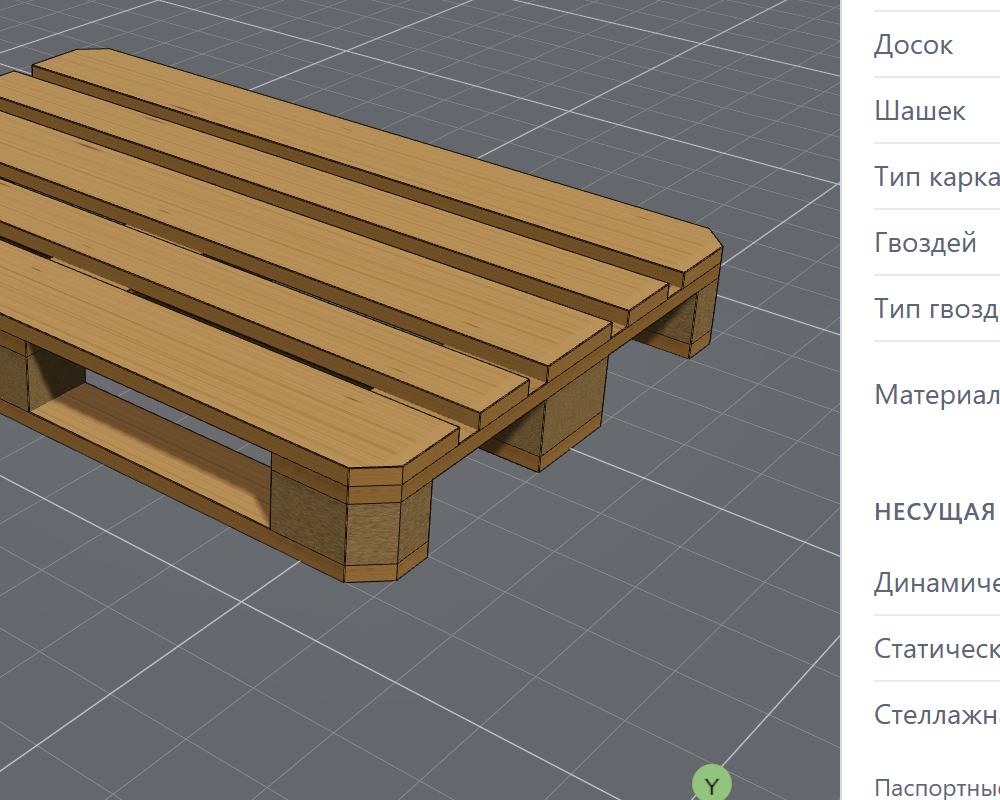Screen dimensions: 1000x800
Task: Select the Досок row in the panel
Action: [937, 45]
